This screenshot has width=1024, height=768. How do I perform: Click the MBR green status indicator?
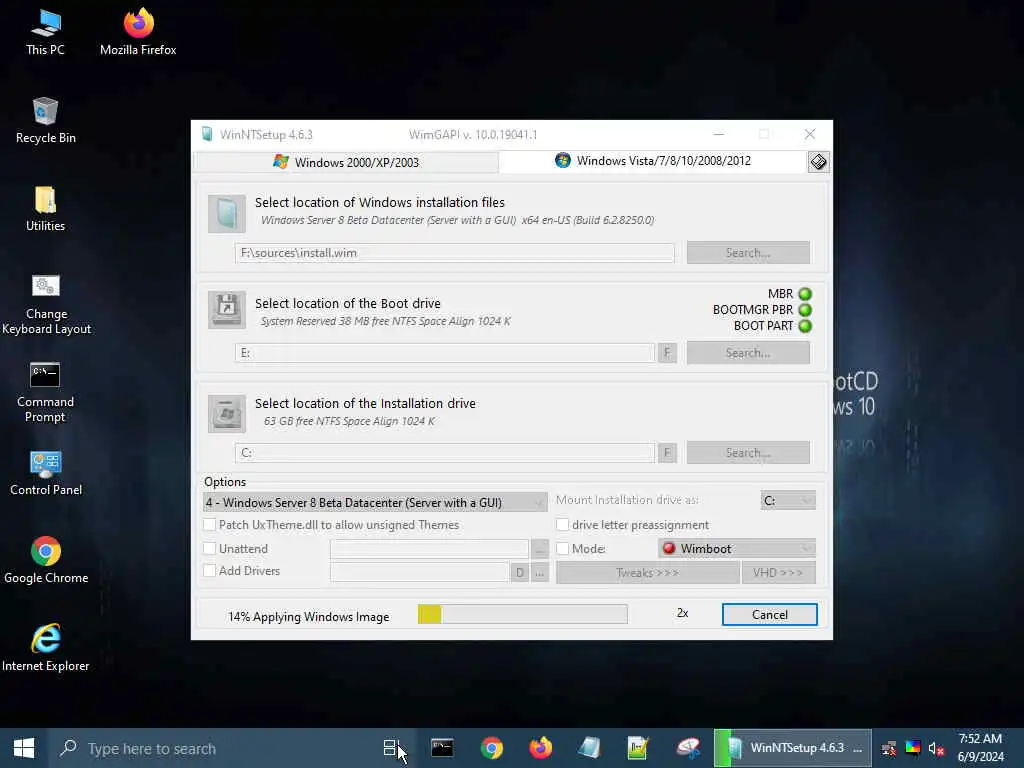coord(805,294)
